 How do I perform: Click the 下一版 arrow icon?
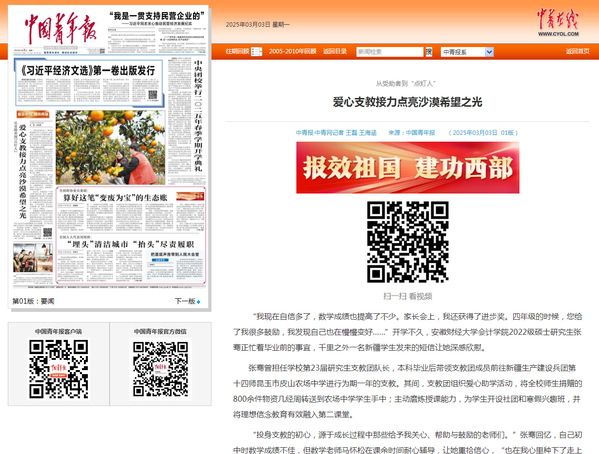pyautogui.click(x=198, y=302)
